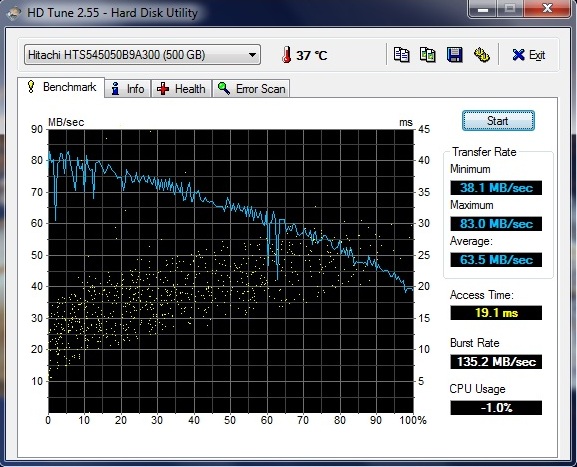Click the Burst Rate value display

click(x=496, y=361)
